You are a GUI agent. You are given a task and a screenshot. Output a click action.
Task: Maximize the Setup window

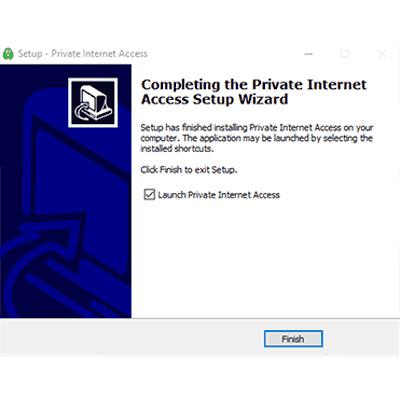(345, 54)
